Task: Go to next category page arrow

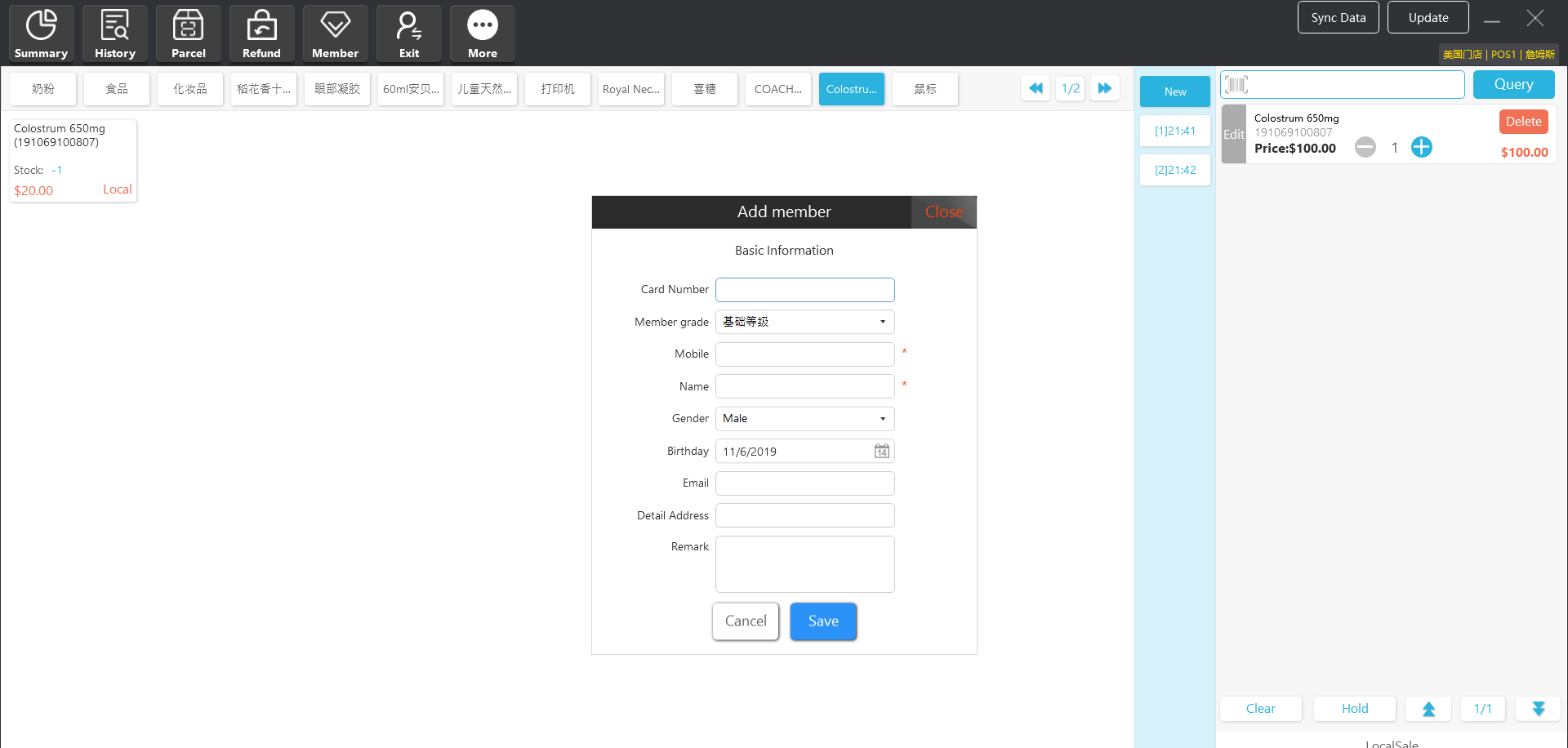Action: [1104, 88]
